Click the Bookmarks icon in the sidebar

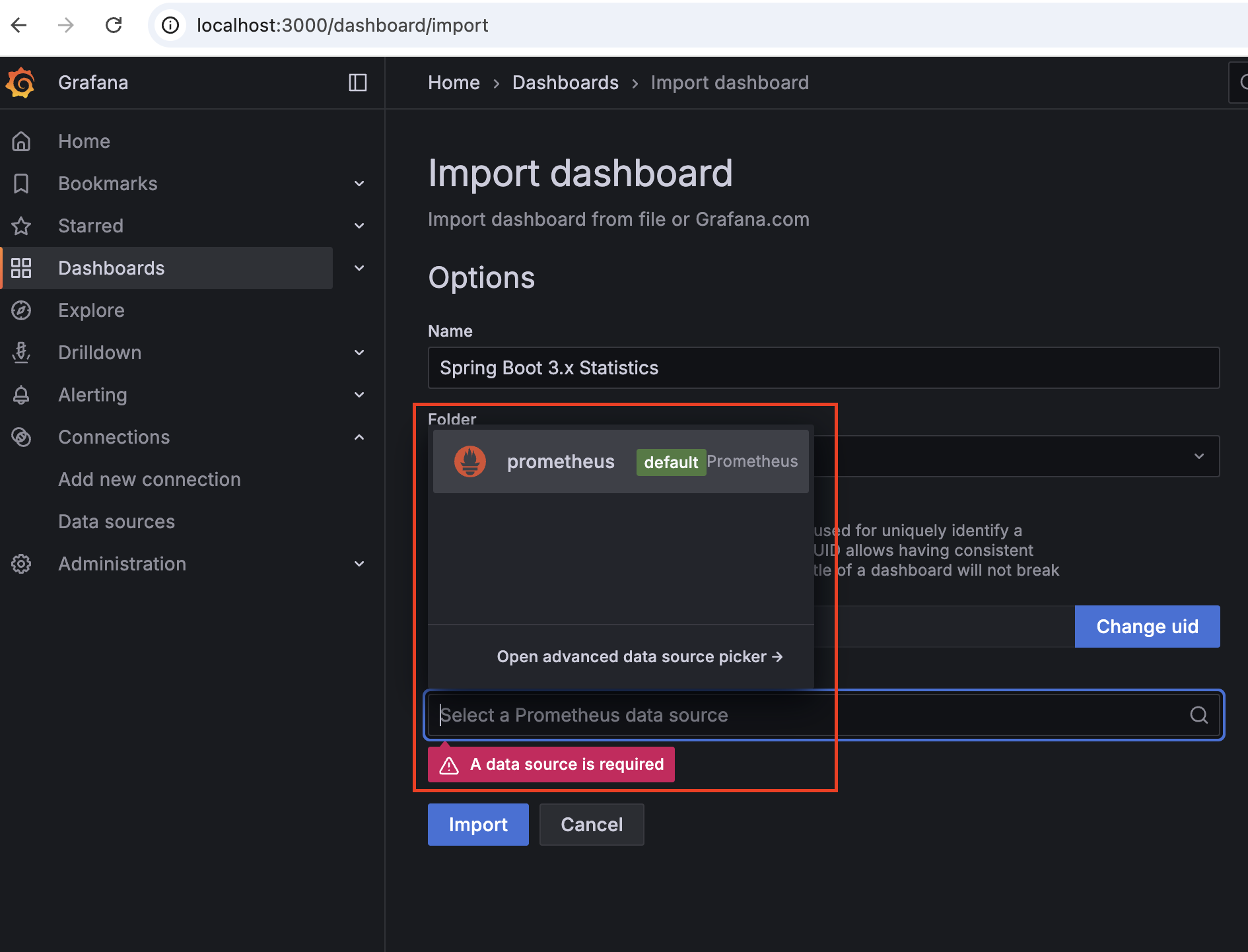[x=21, y=184]
